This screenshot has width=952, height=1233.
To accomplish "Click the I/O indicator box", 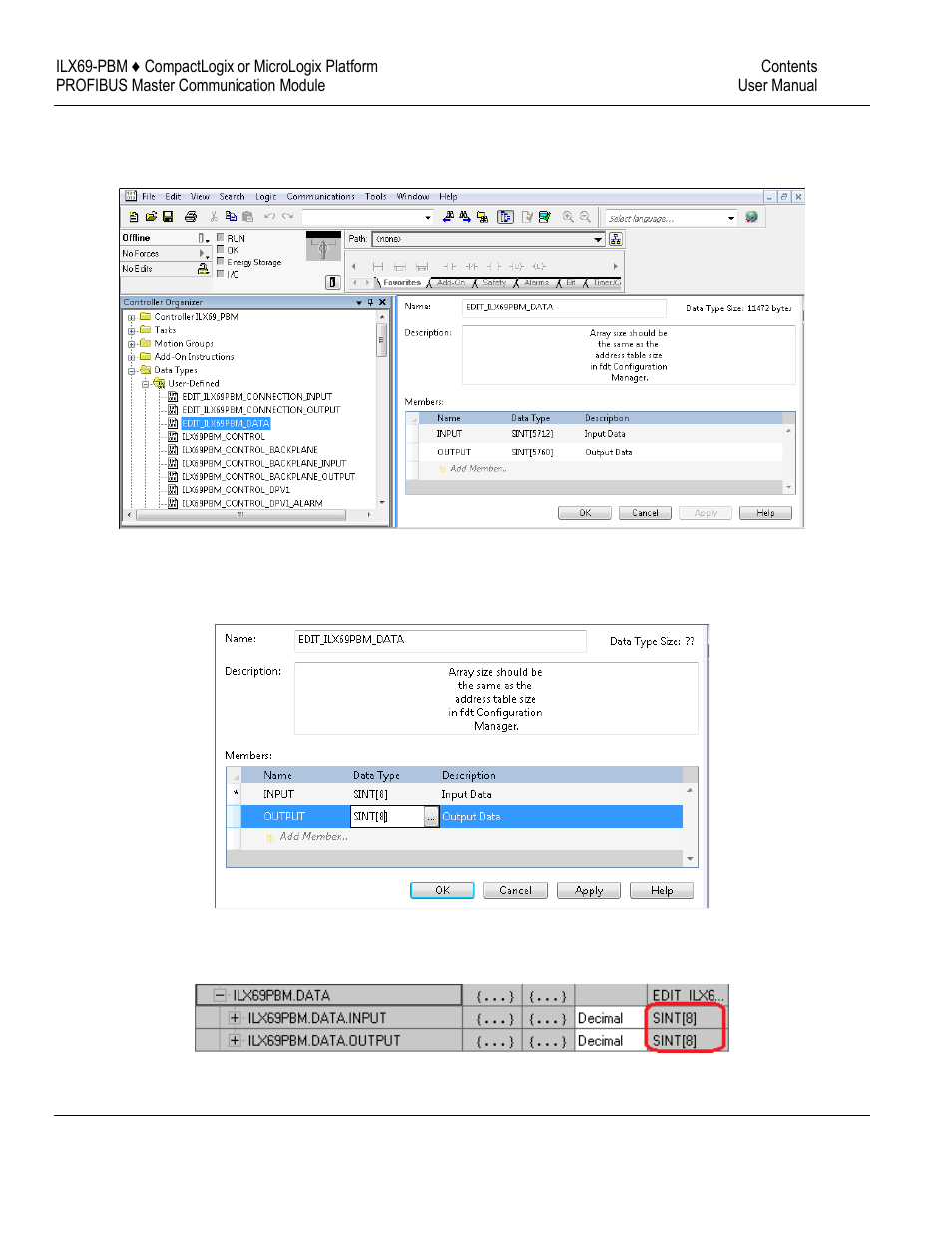I will click(x=220, y=273).
